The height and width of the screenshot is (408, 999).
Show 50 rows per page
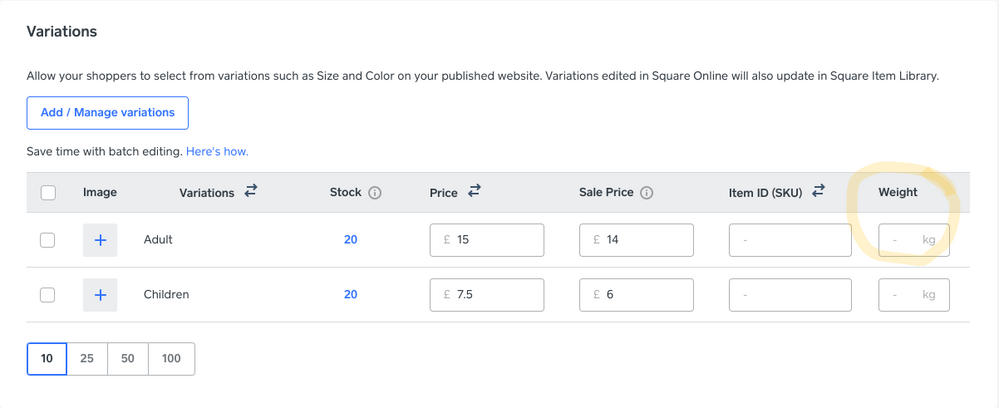[x=128, y=358]
